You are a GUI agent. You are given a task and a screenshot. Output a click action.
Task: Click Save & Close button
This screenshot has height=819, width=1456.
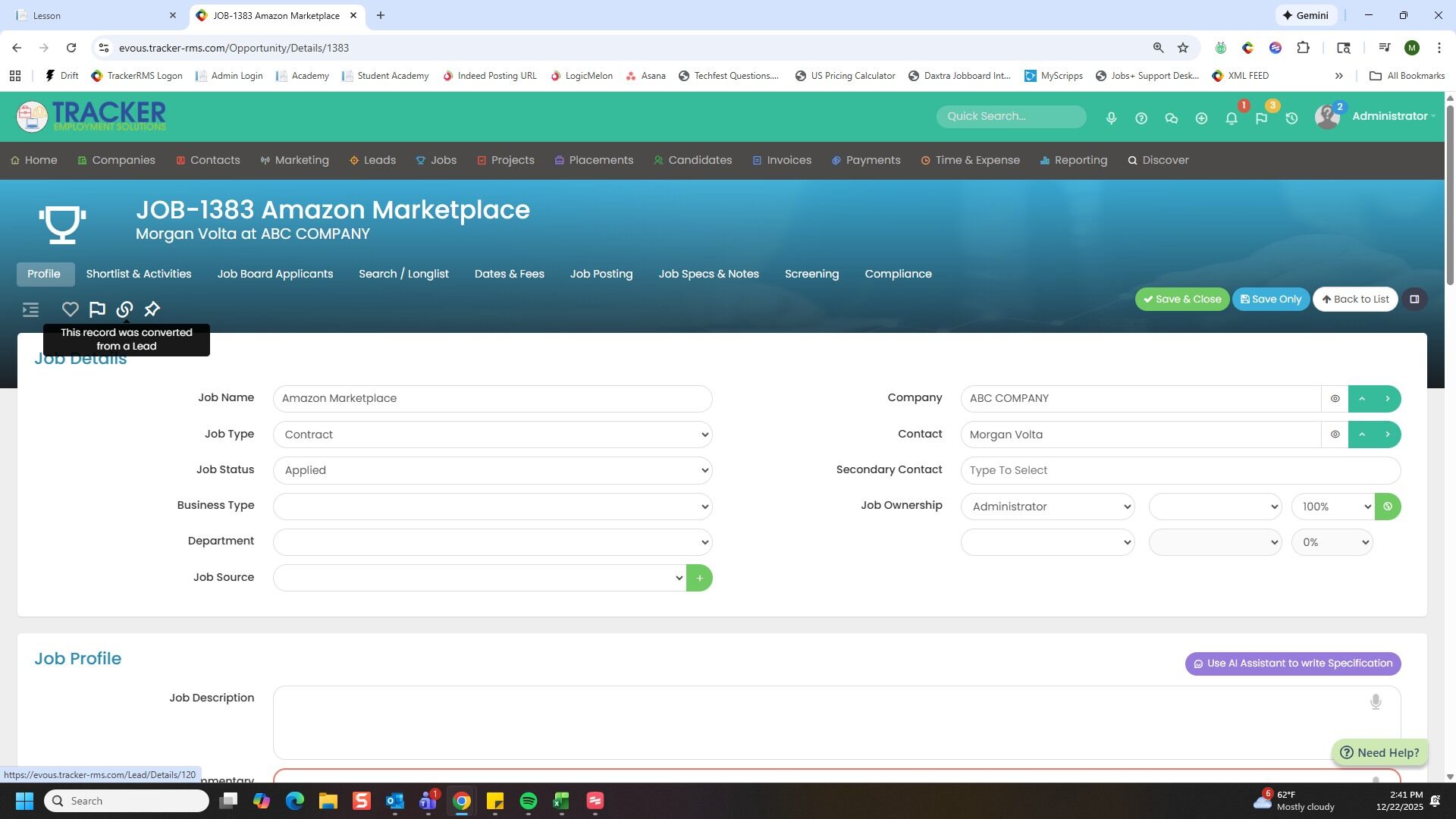point(1182,300)
